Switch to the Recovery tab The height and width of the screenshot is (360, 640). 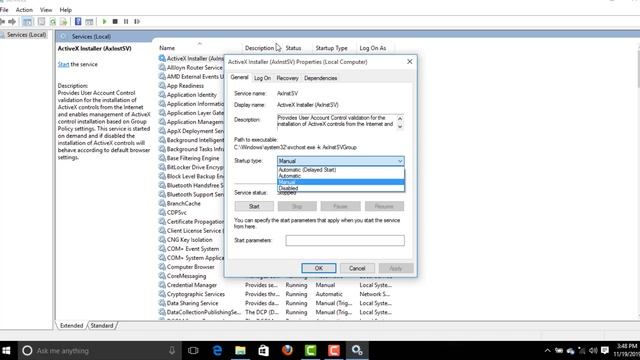point(287,78)
